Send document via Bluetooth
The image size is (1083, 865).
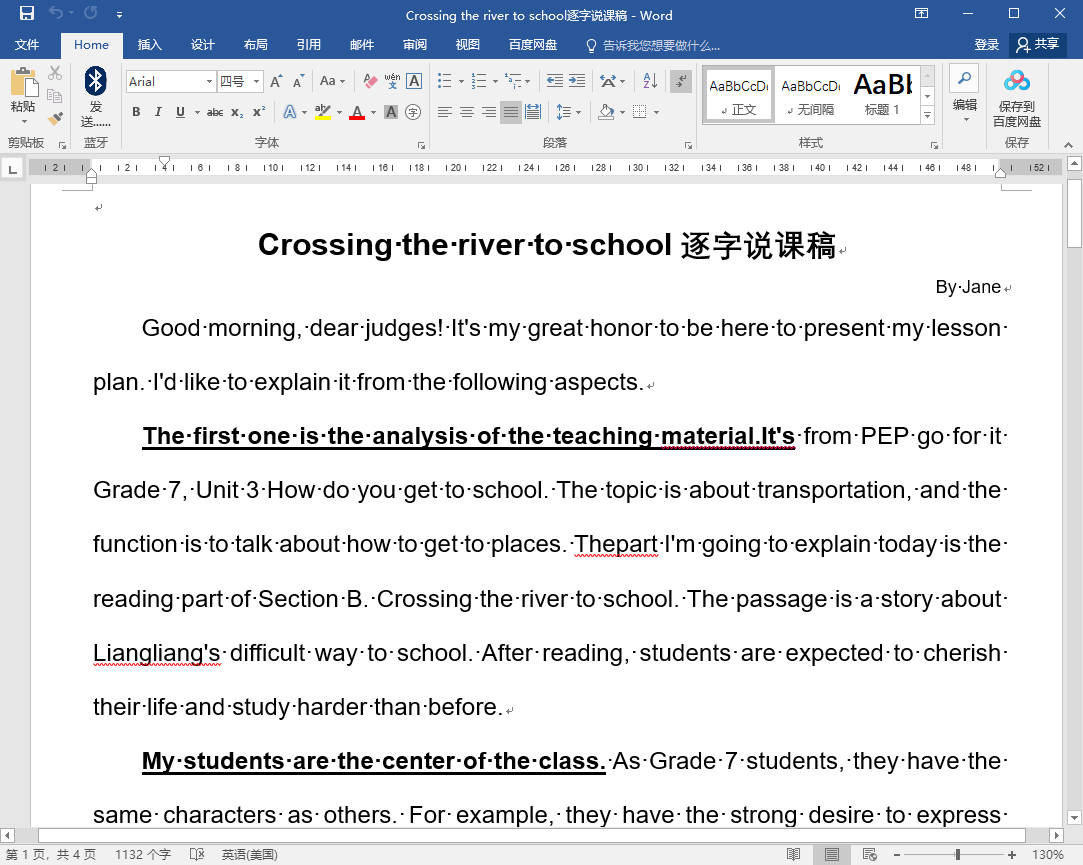(95, 96)
